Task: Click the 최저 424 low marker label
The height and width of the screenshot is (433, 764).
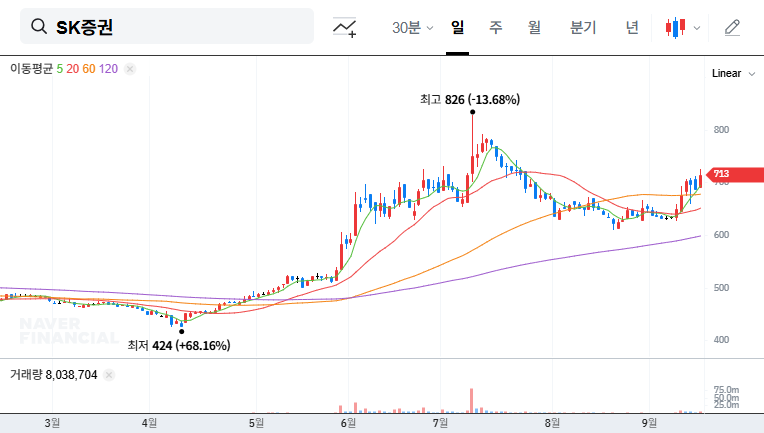Action: (x=179, y=345)
